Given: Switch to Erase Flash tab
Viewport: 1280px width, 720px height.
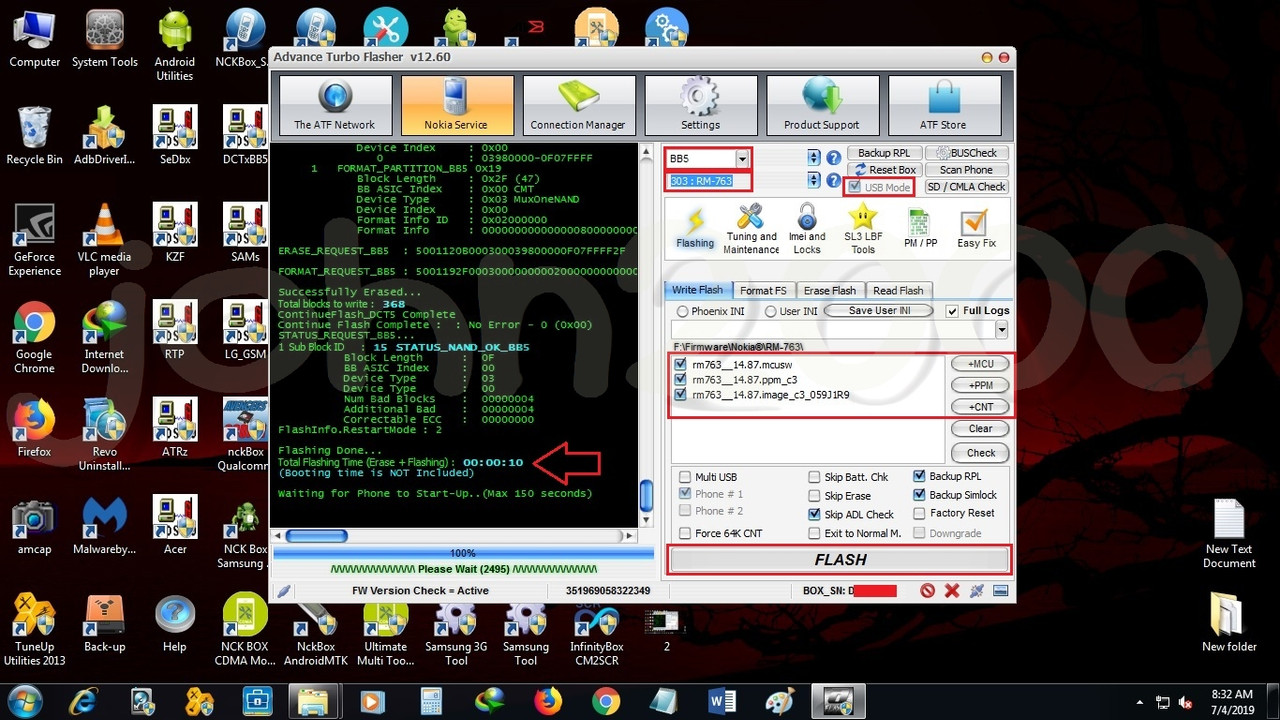Looking at the screenshot, I should tap(830, 291).
